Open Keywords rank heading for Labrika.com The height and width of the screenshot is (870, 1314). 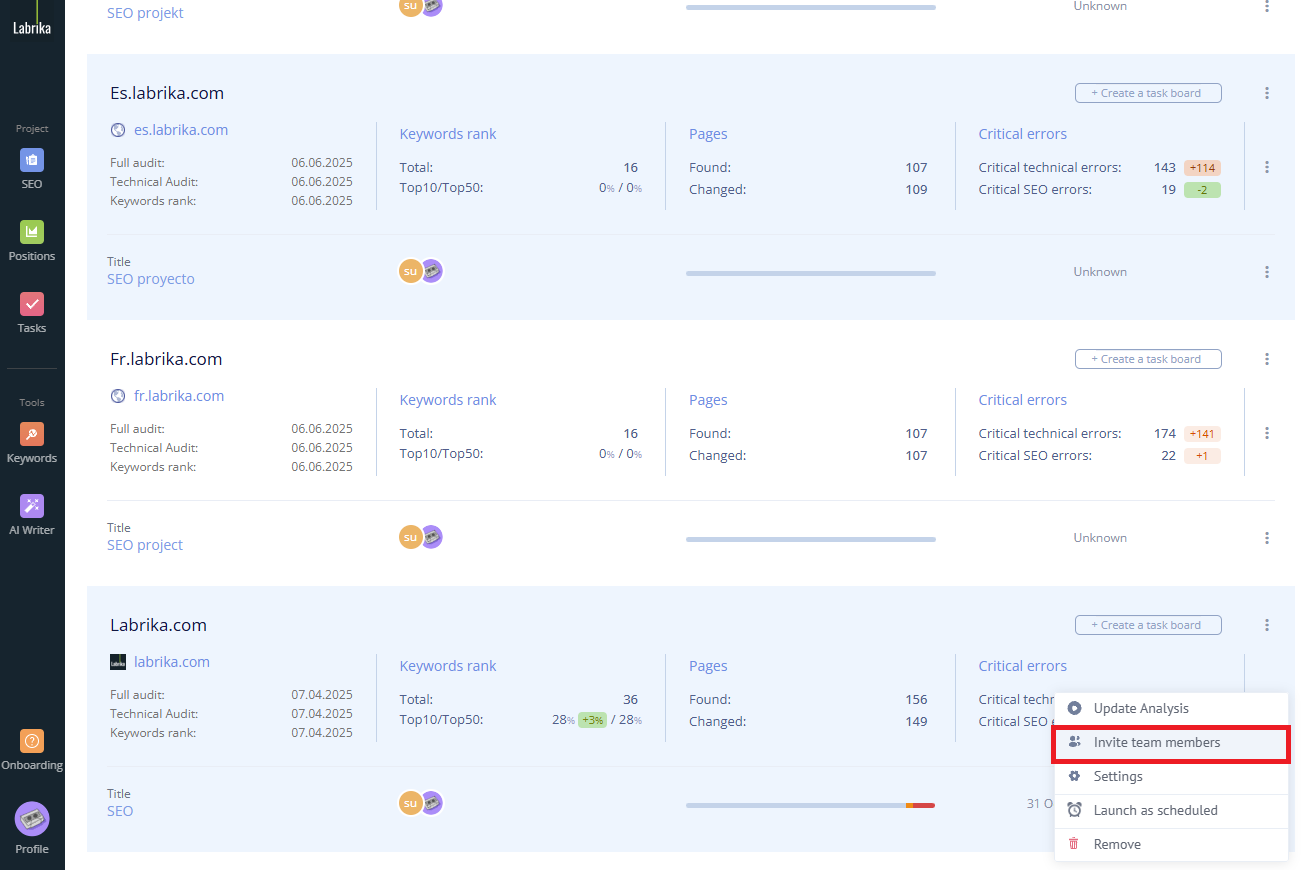[448, 666]
